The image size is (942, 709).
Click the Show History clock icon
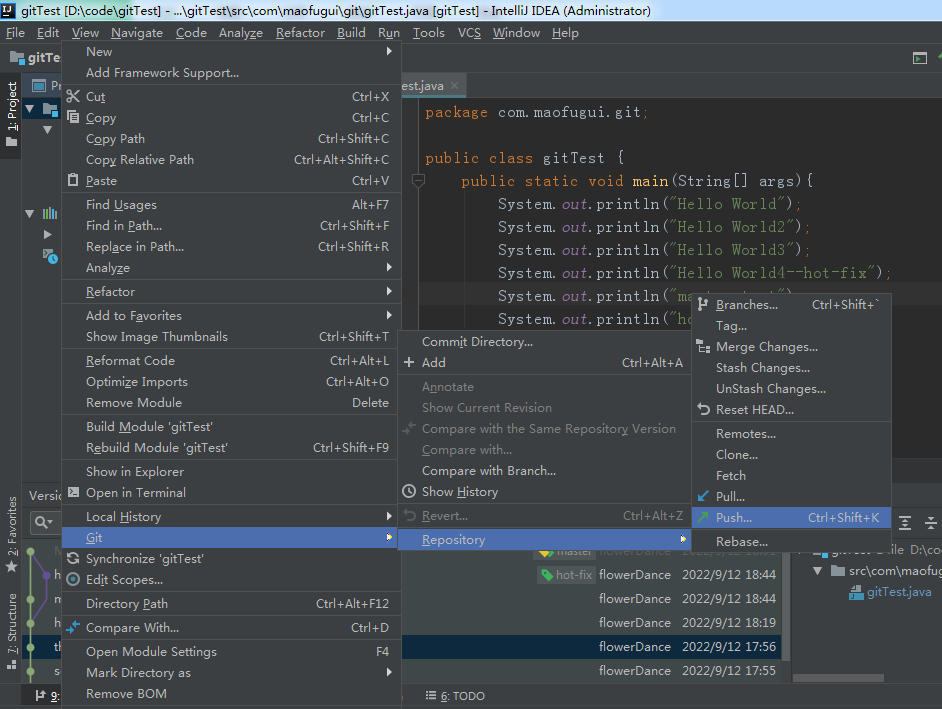409,491
